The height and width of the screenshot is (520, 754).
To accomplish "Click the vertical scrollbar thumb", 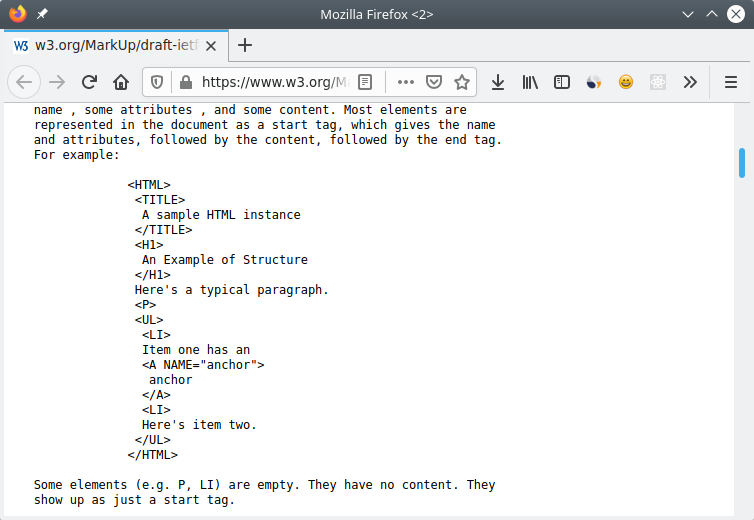I will point(742,163).
